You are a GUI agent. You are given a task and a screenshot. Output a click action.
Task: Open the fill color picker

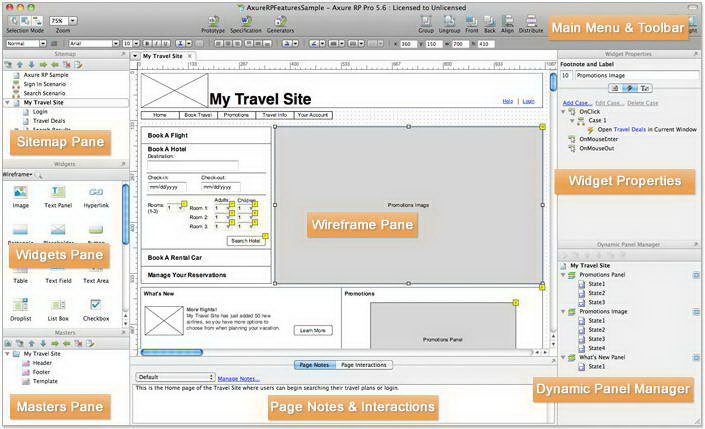click(290, 44)
